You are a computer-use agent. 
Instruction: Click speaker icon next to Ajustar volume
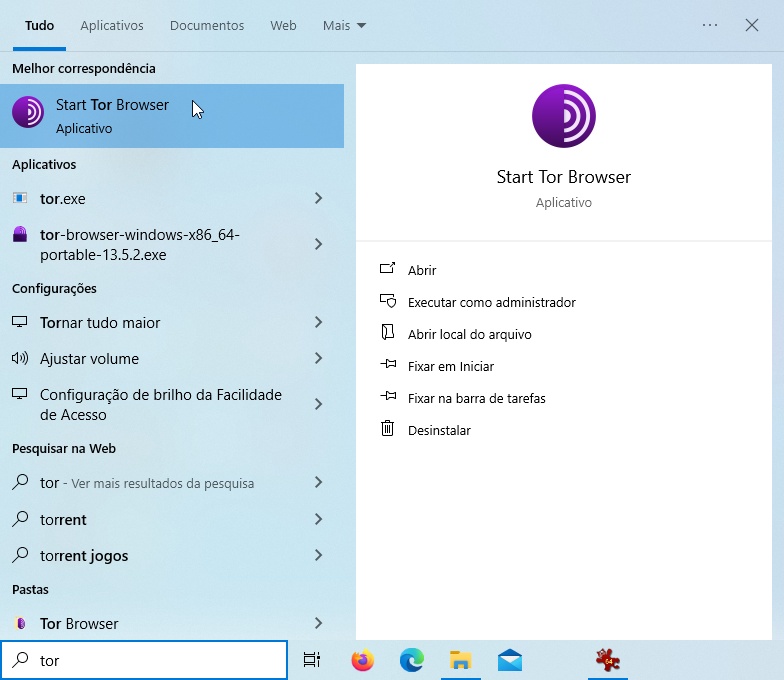coord(20,358)
